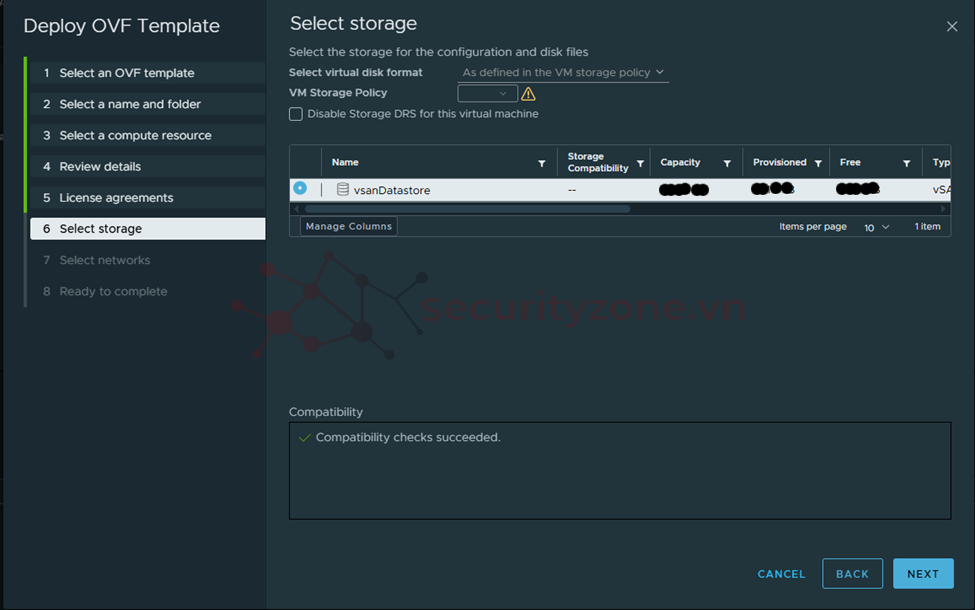
Task: Click NEXT to continue
Action: (x=923, y=574)
